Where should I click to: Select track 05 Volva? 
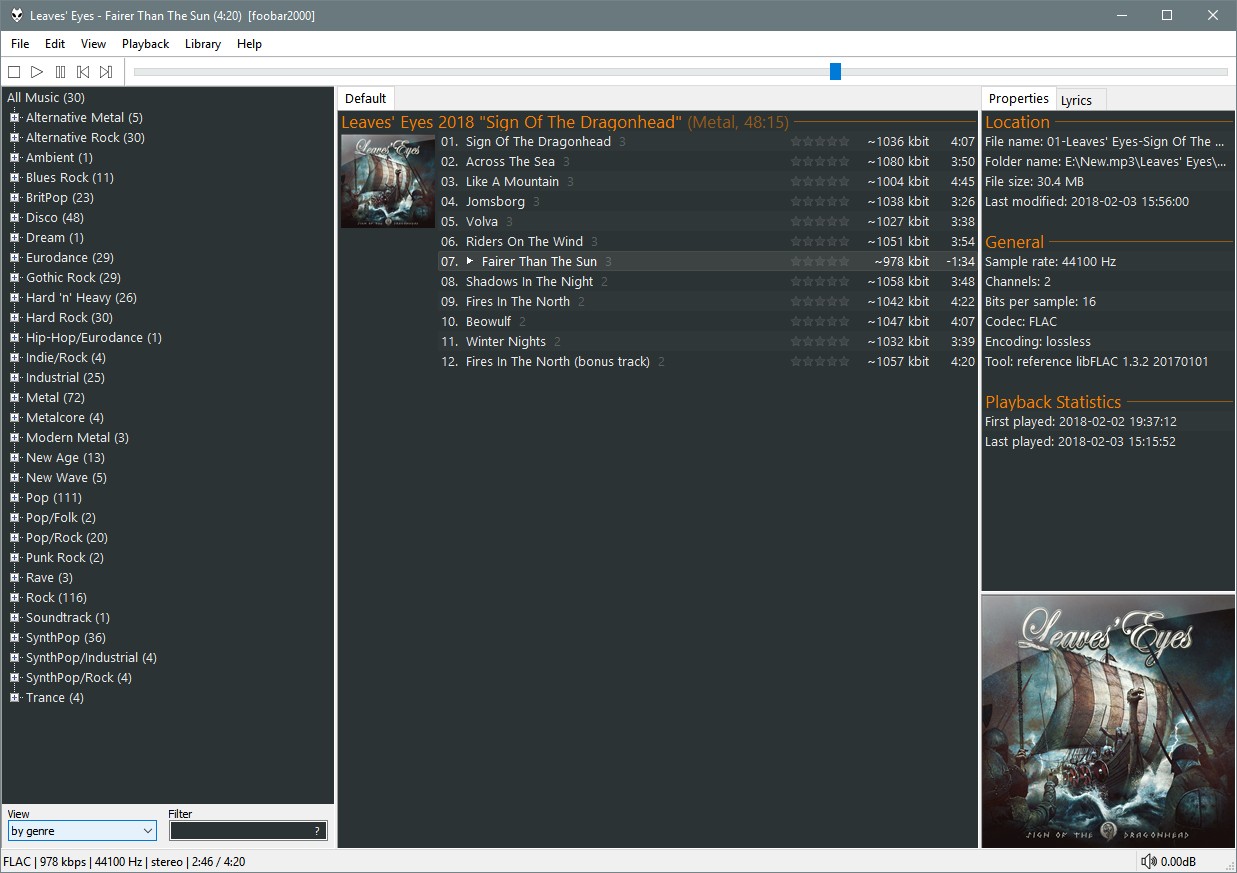point(707,222)
